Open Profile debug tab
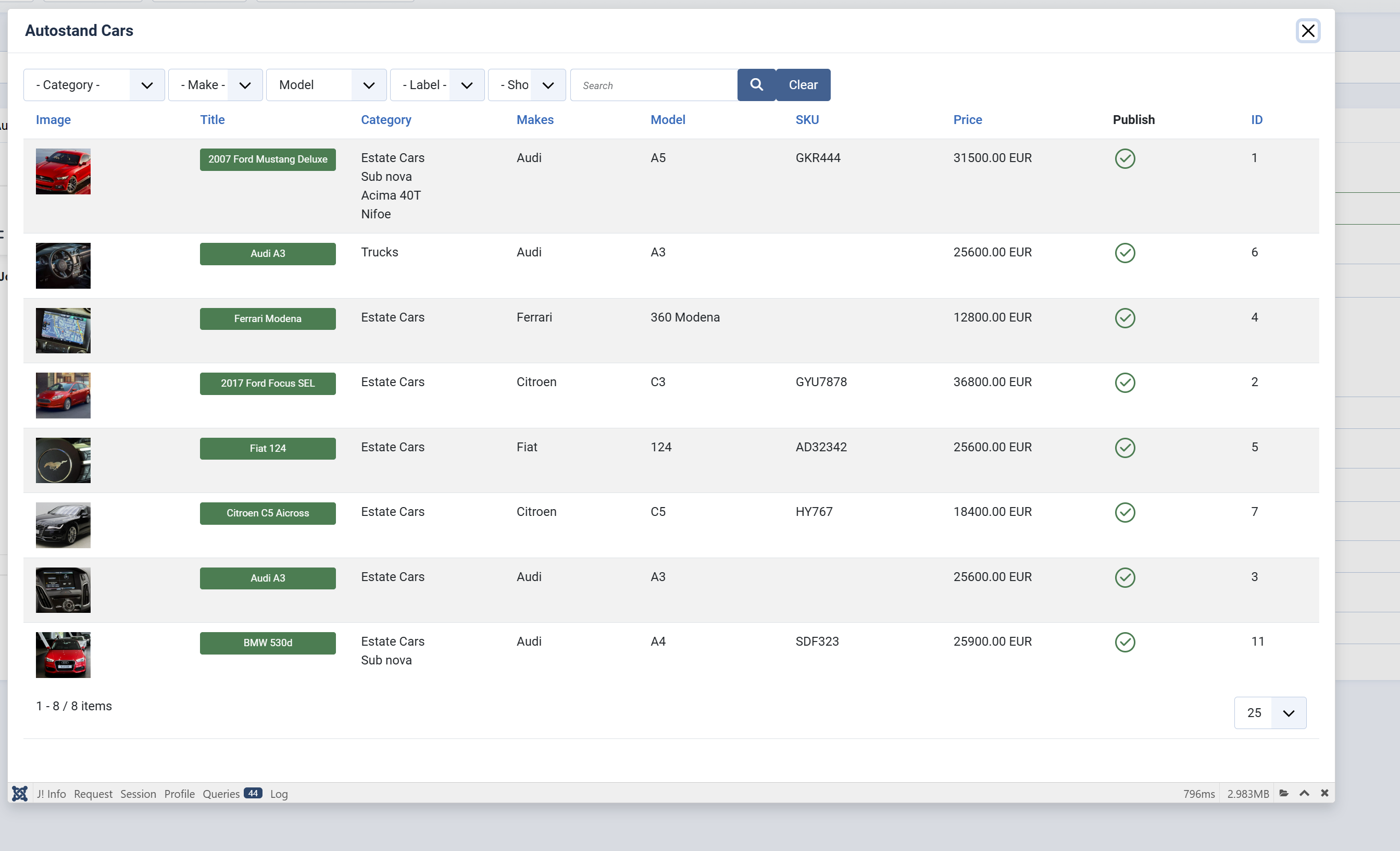This screenshot has width=1400, height=851. pyautogui.click(x=180, y=794)
